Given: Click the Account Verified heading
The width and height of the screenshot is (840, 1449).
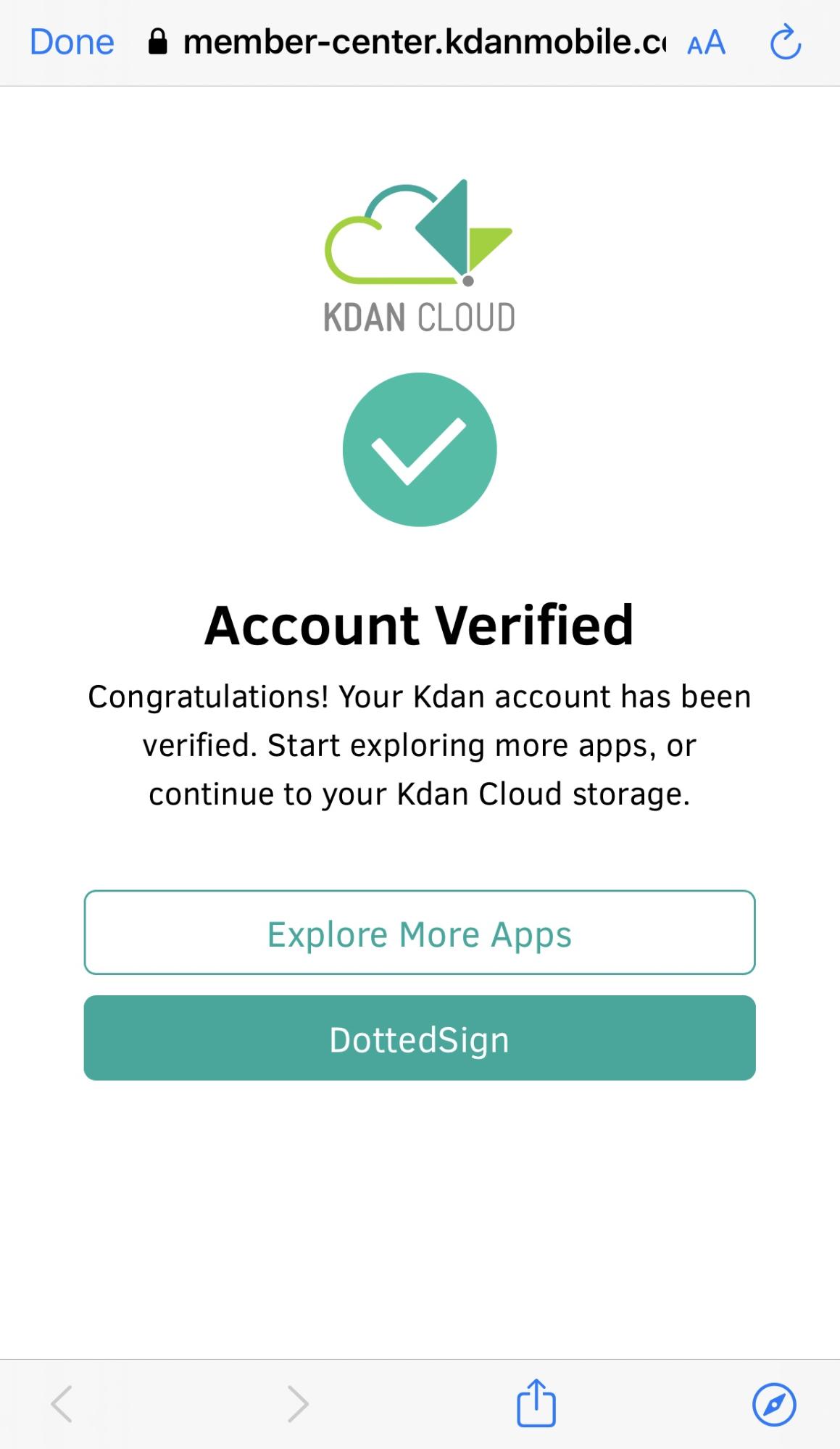Looking at the screenshot, I should pos(420,625).
